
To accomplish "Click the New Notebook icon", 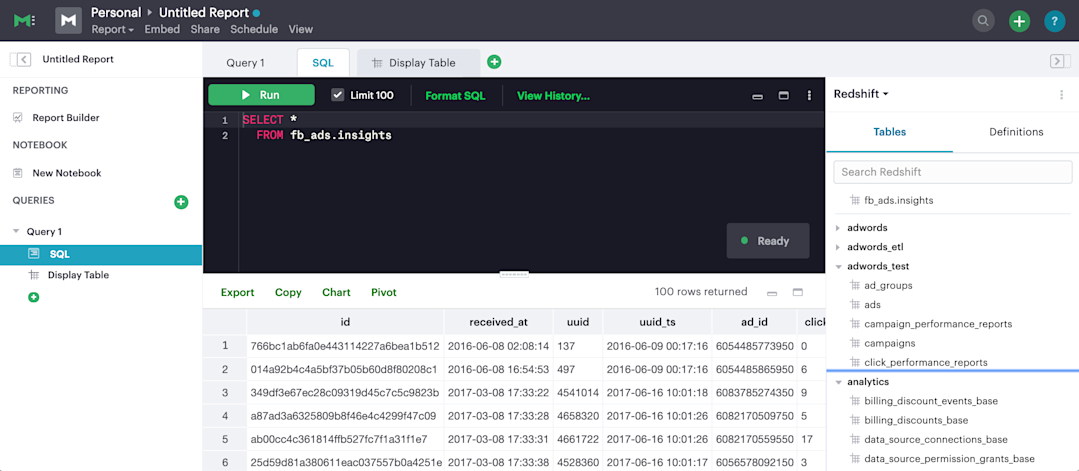I will coord(18,173).
